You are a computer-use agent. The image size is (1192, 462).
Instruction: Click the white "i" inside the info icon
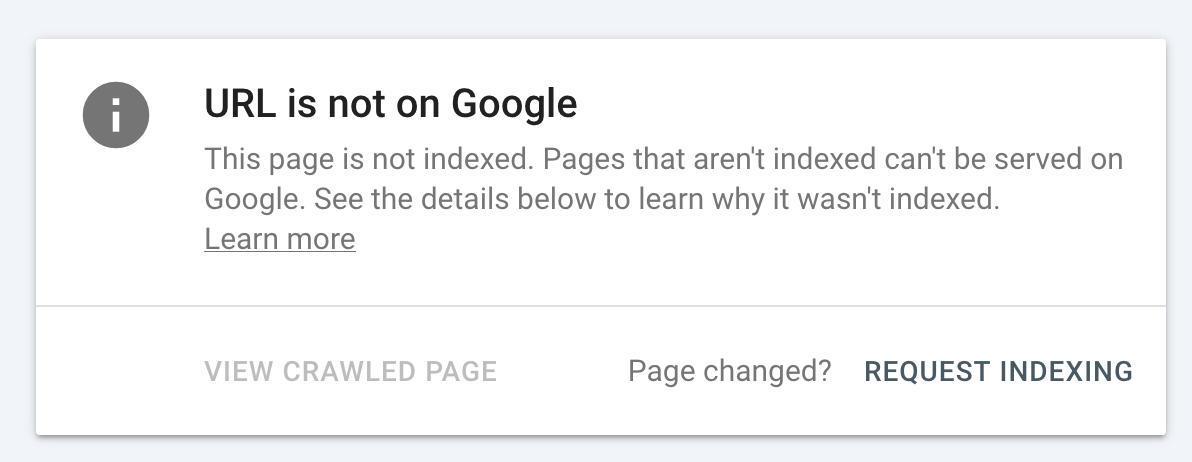tap(116, 115)
